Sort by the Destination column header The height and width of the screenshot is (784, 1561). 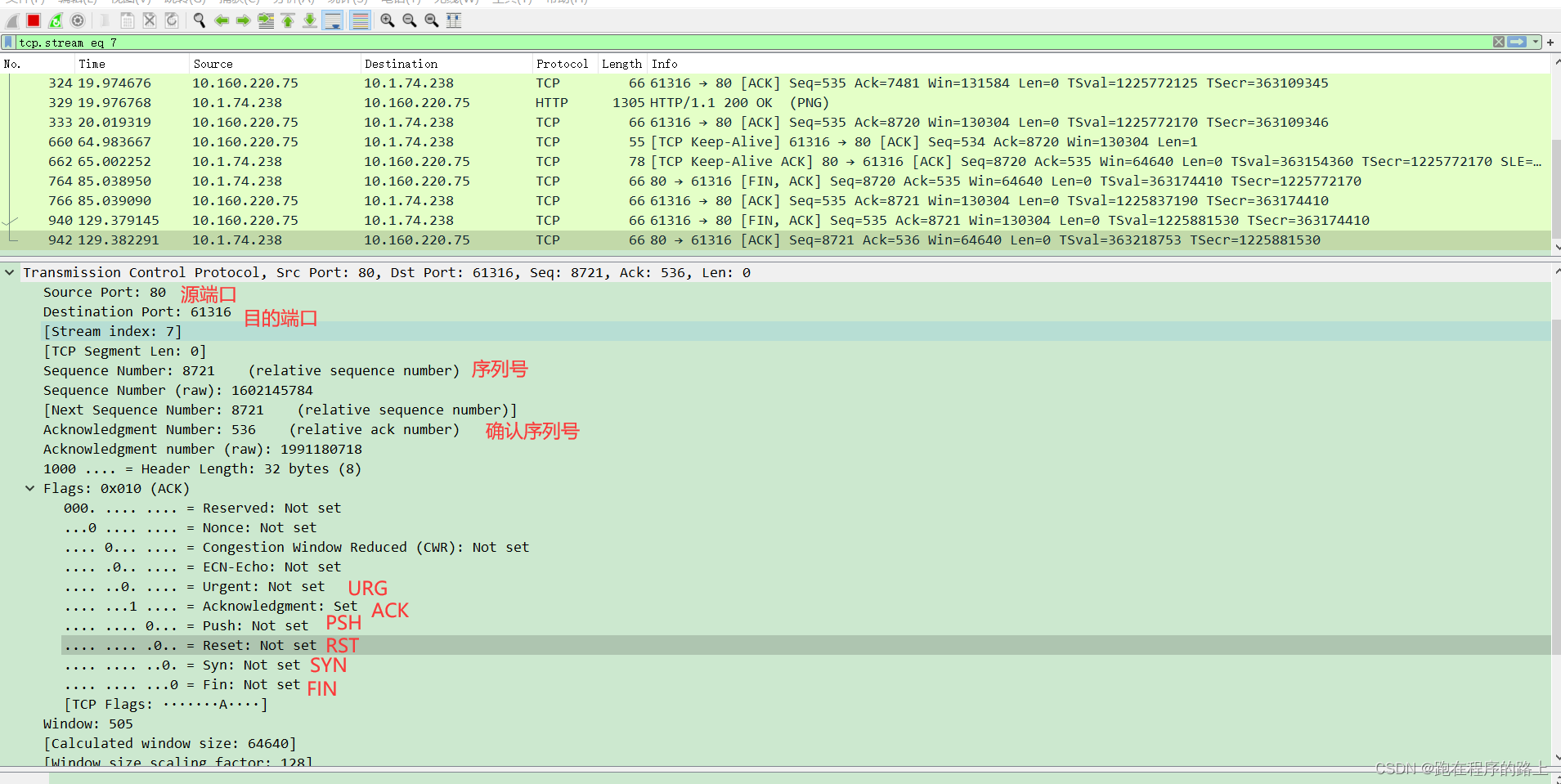click(446, 64)
